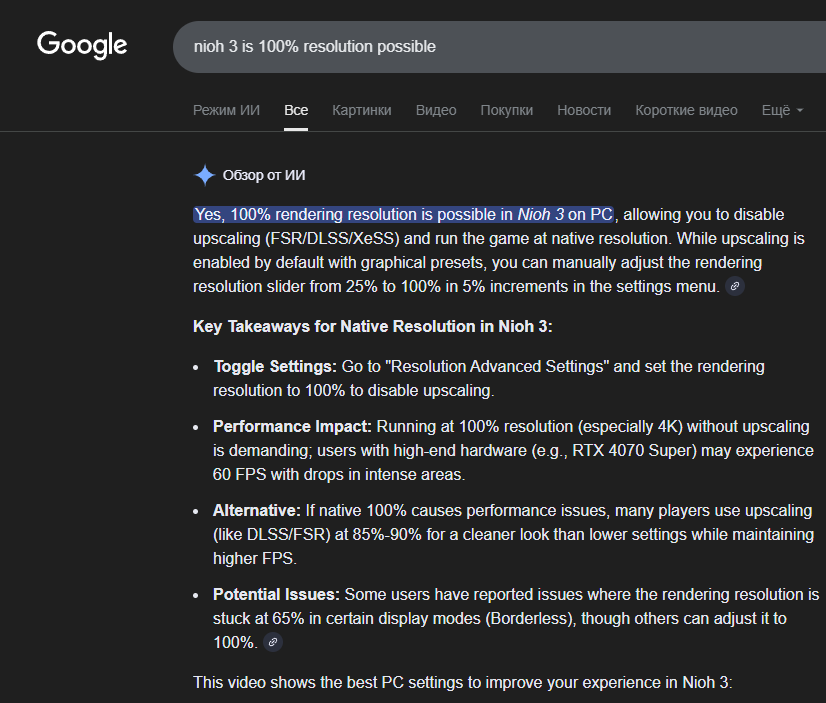Image resolution: width=826 pixels, height=703 pixels.
Task: Click the 'Toggle Settings:' bullet heading
Action: click(x=275, y=366)
